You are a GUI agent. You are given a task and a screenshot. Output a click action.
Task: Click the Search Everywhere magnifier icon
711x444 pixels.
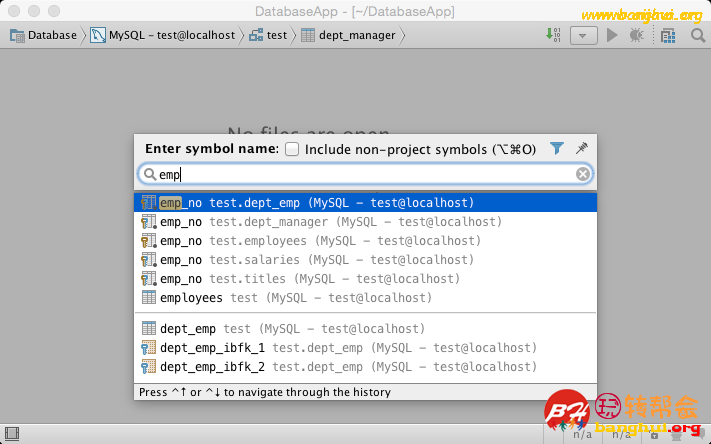(697, 35)
